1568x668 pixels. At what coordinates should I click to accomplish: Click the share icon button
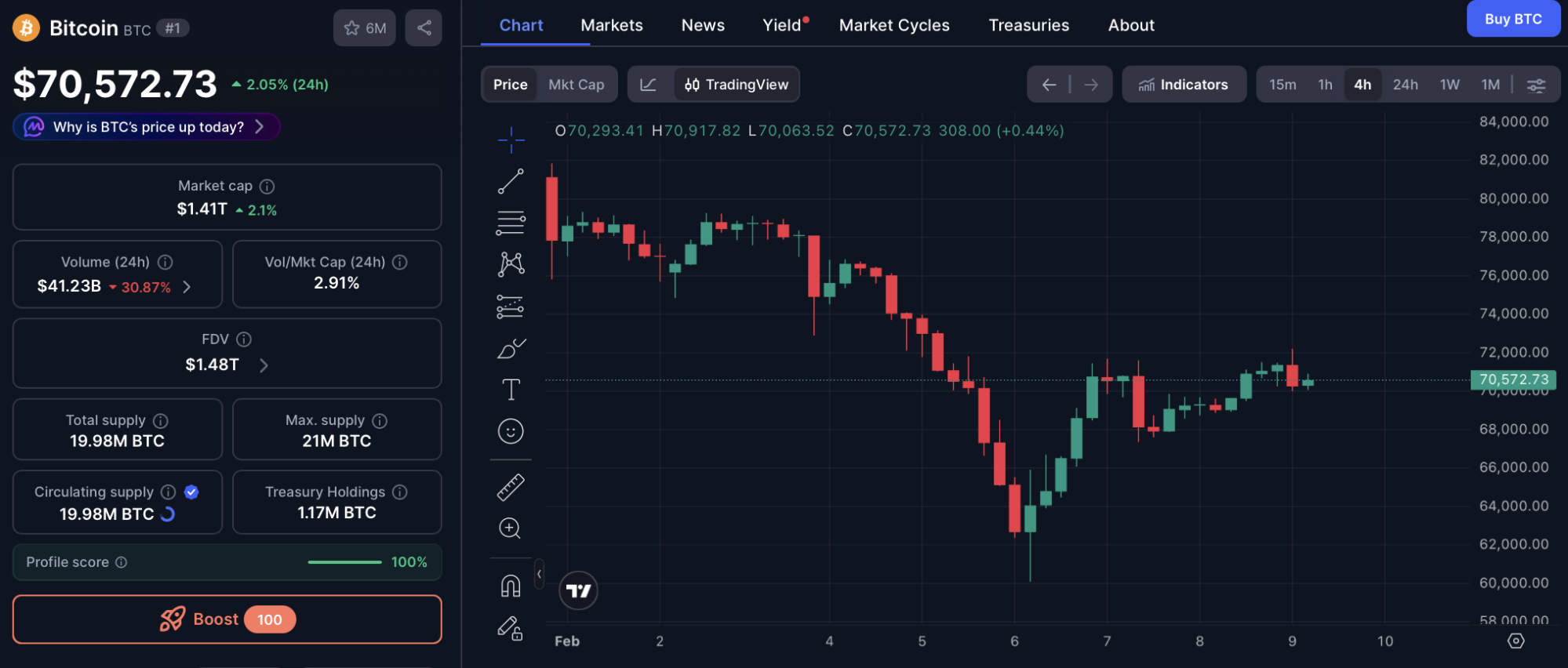pos(424,28)
